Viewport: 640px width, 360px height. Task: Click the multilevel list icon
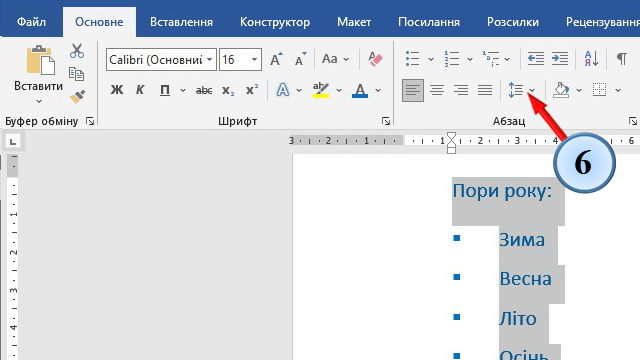click(x=491, y=59)
